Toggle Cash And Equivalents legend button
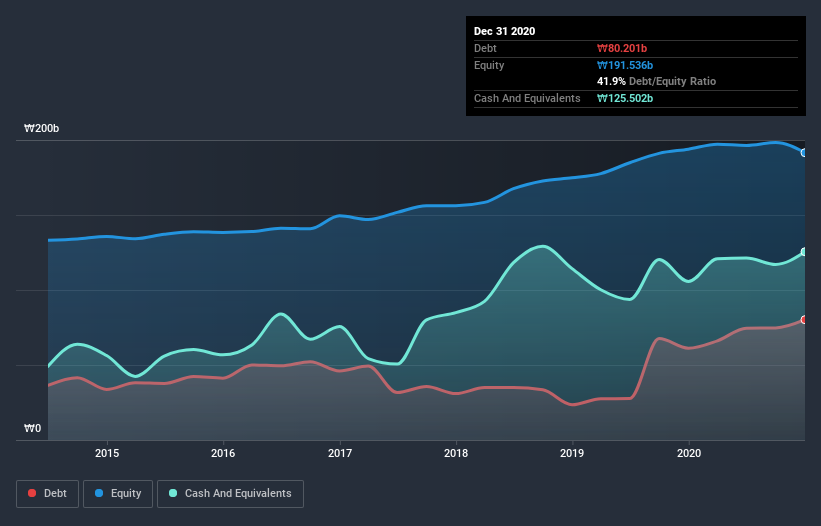 point(230,494)
